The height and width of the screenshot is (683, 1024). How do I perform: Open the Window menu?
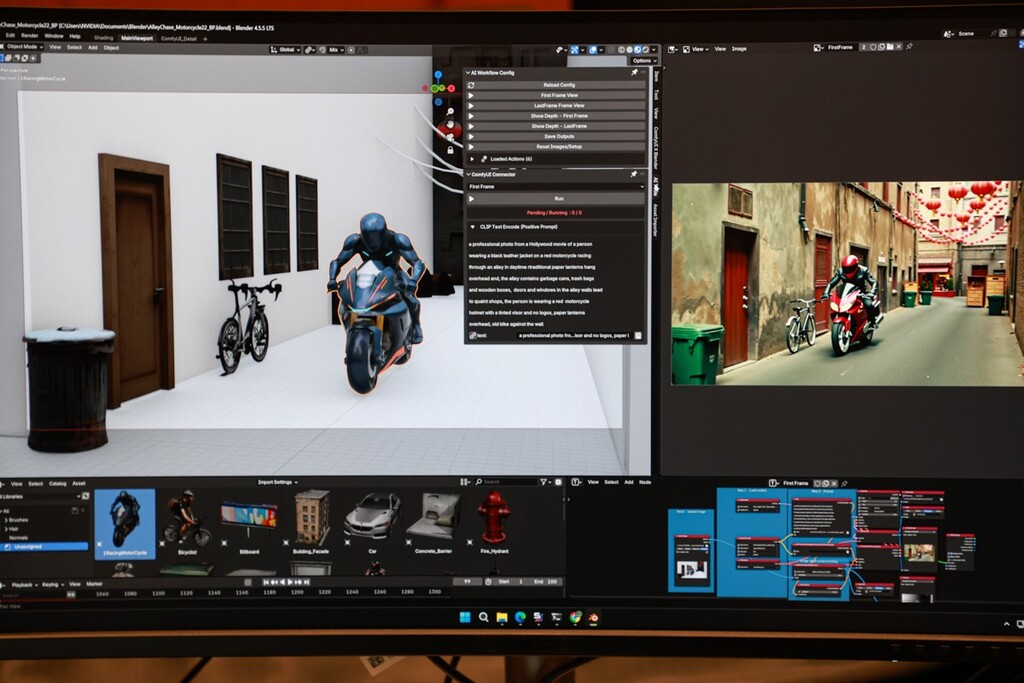point(54,36)
